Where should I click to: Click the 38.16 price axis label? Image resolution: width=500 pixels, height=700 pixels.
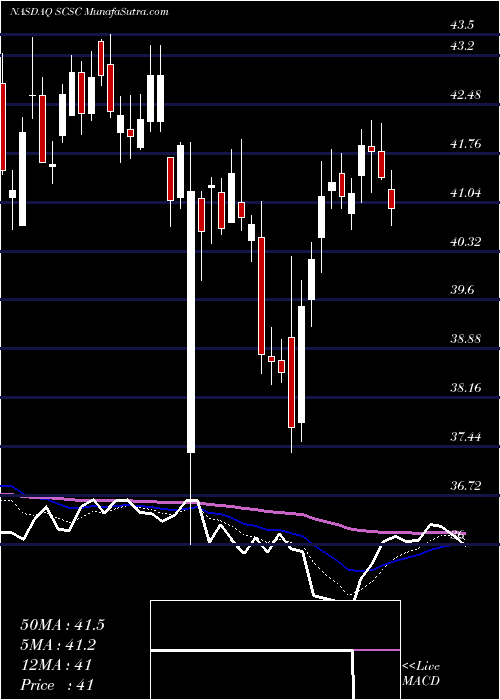(x=464, y=388)
